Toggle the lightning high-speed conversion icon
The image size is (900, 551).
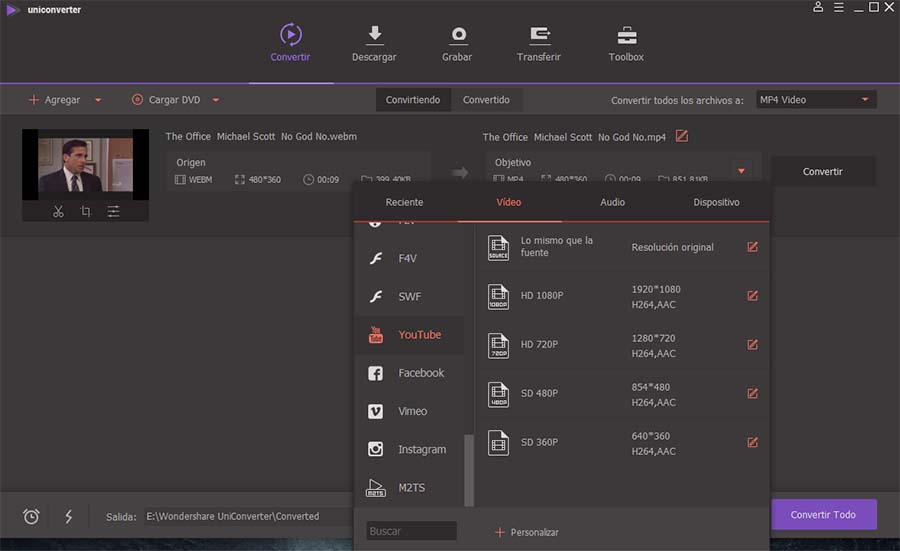[x=68, y=517]
